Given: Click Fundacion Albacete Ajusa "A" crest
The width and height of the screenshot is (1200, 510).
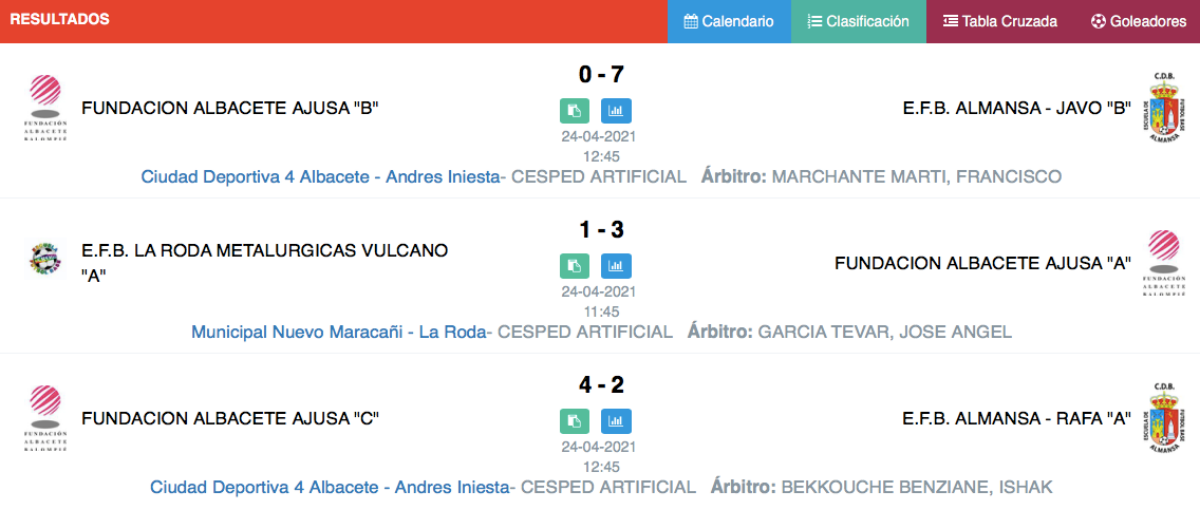Looking at the screenshot, I should [1163, 263].
